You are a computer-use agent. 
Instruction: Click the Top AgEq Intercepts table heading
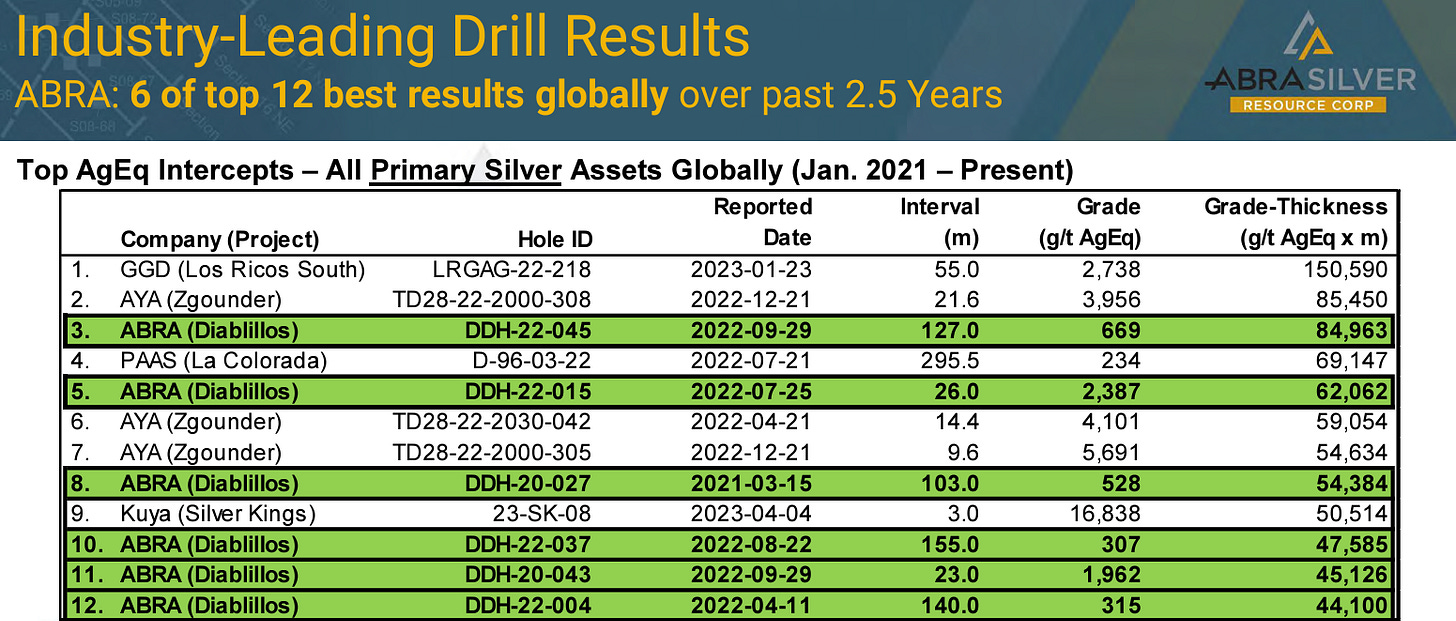(x=545, y=171)
